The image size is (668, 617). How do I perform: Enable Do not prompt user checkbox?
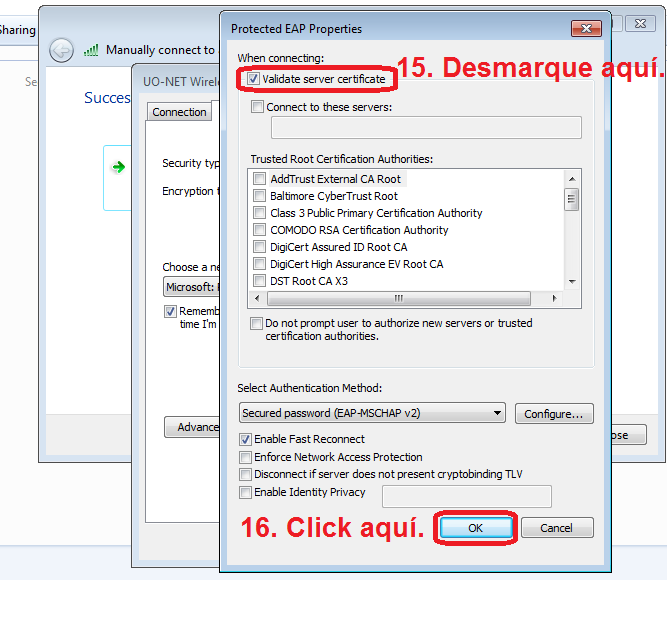pyautogui.click(x=257, y=324)
